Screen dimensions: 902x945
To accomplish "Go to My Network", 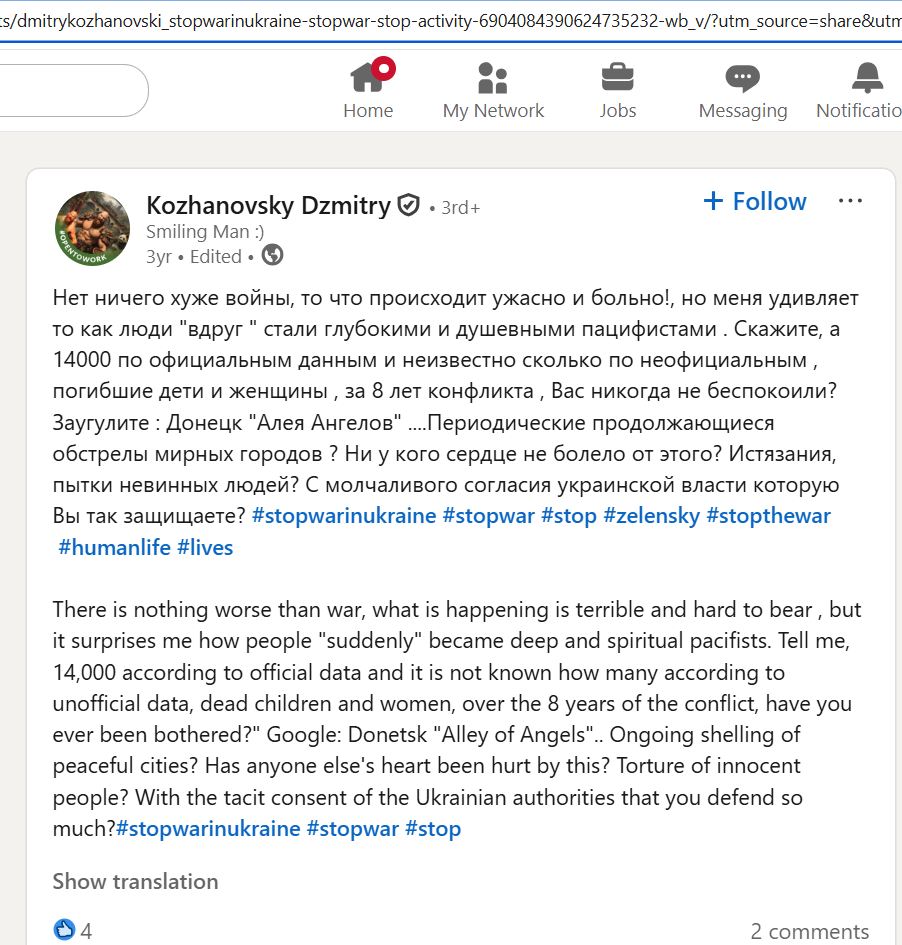I will pyautogui.click(x=493, y=79).
